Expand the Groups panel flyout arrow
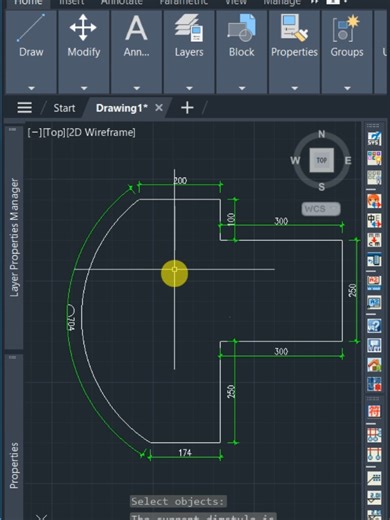 [x=347, y=88]
